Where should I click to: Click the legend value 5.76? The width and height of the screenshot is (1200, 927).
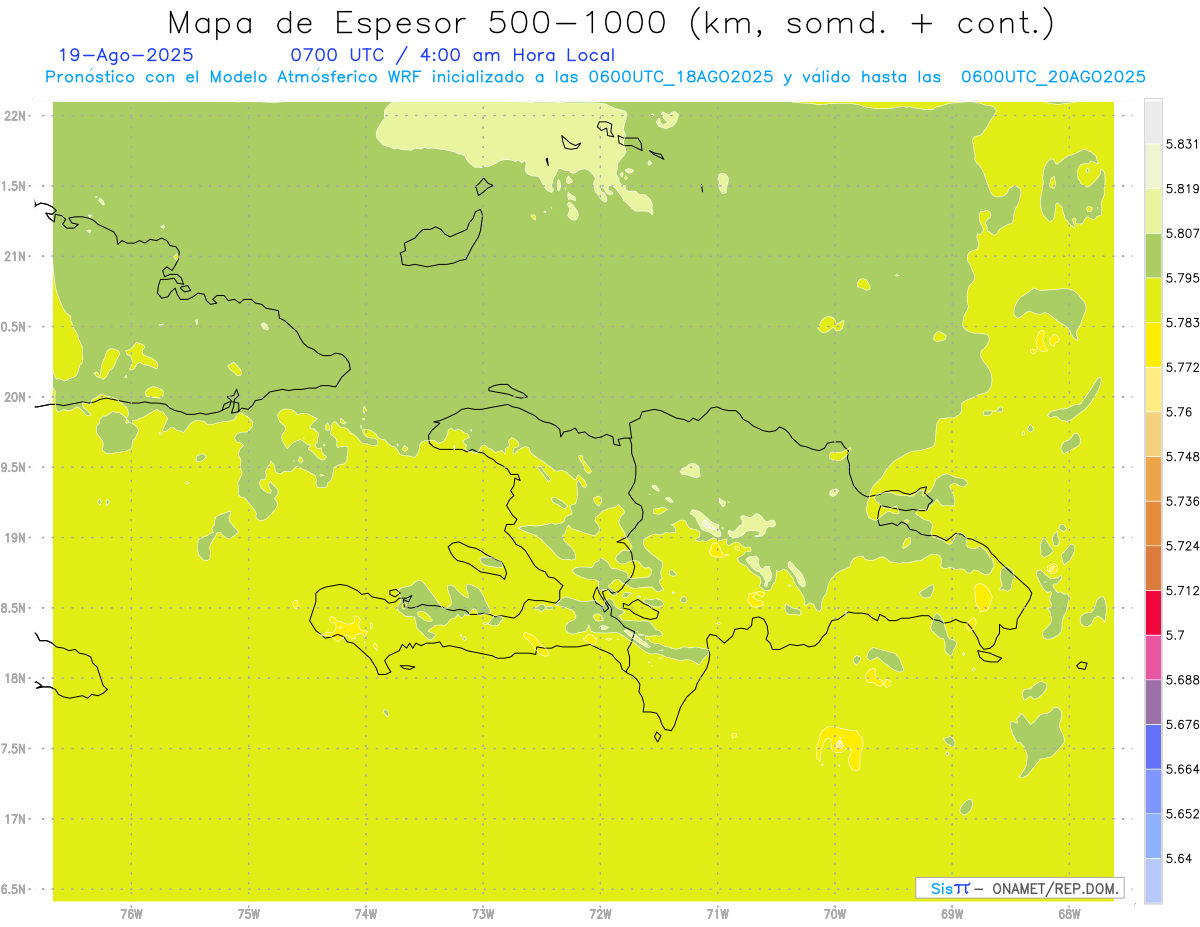pos(1181,412)
